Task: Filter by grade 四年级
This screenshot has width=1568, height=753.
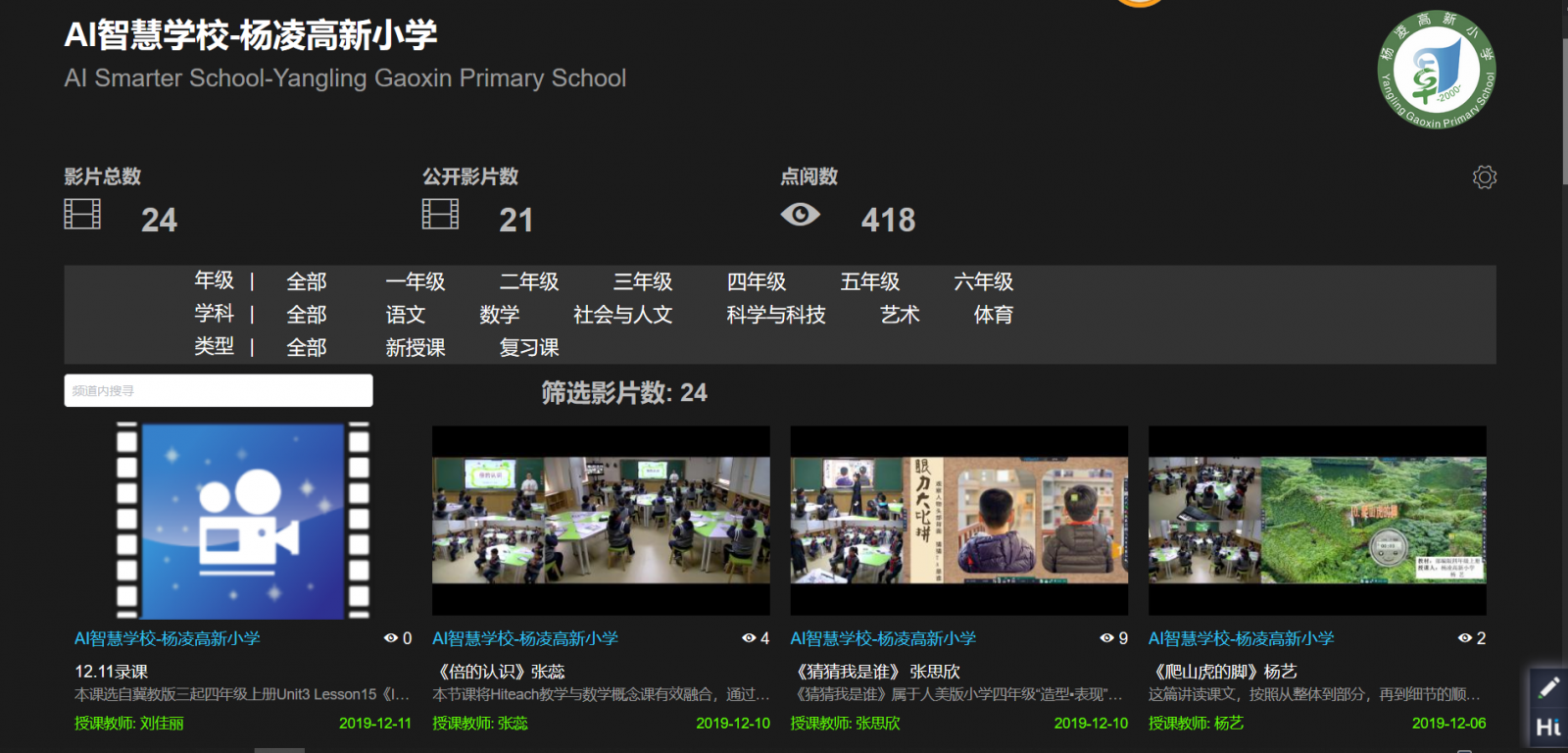Action: click(756, 282)
